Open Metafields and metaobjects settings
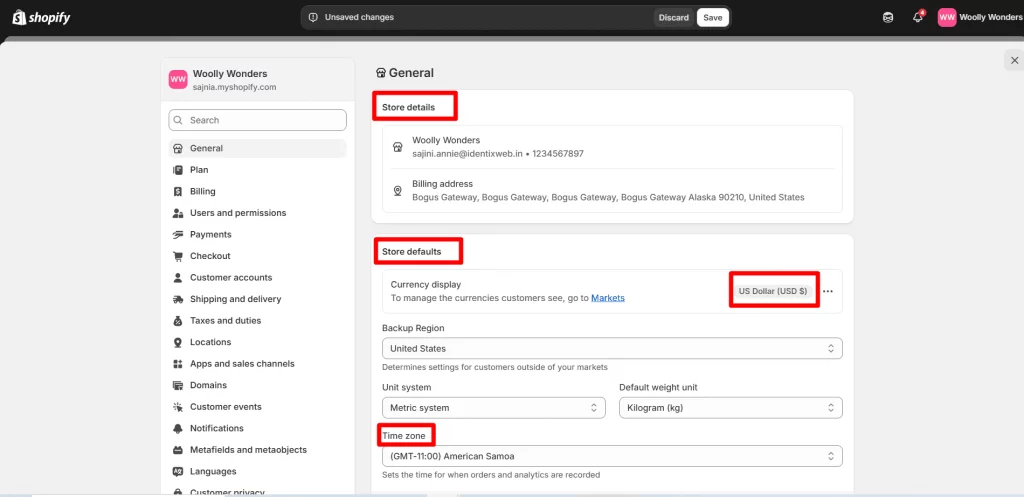This screenshot has height=497, width=1024. point(257,450)
